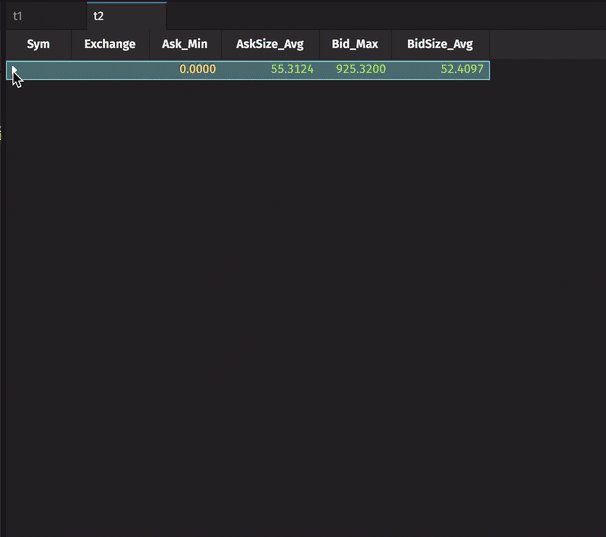Select the Bid_Max cell 925.3200
The height and width of the screenshot is (537, 606).
pyautogui.click(x=361, y=70)
